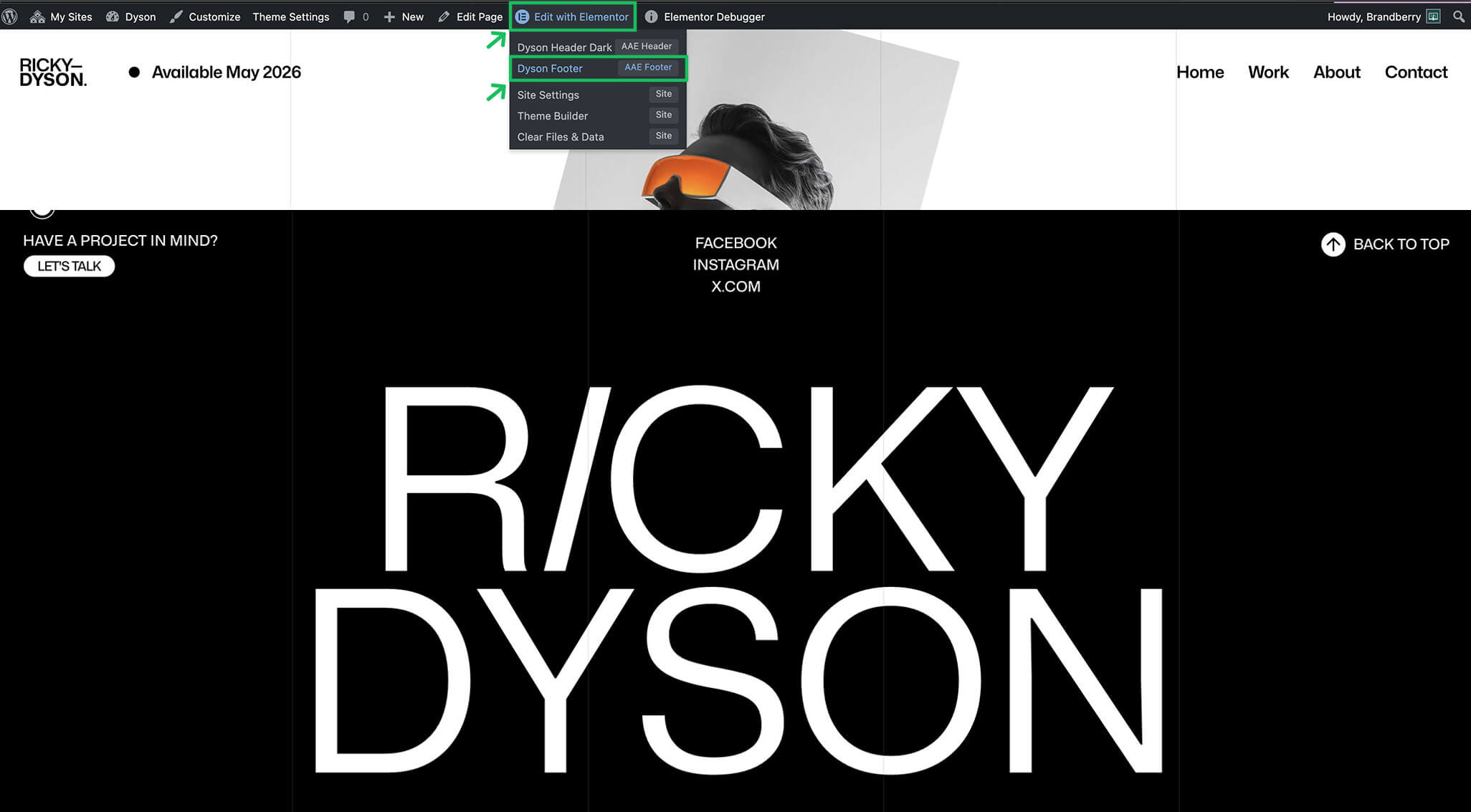
Task: Select Dyson Footer from dropdown
Action: 550,69
